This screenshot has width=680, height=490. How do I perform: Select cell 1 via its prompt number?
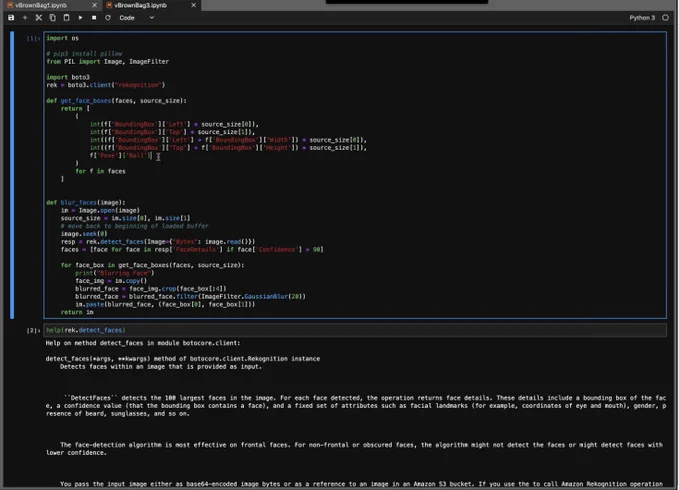[x=33, y=39]
